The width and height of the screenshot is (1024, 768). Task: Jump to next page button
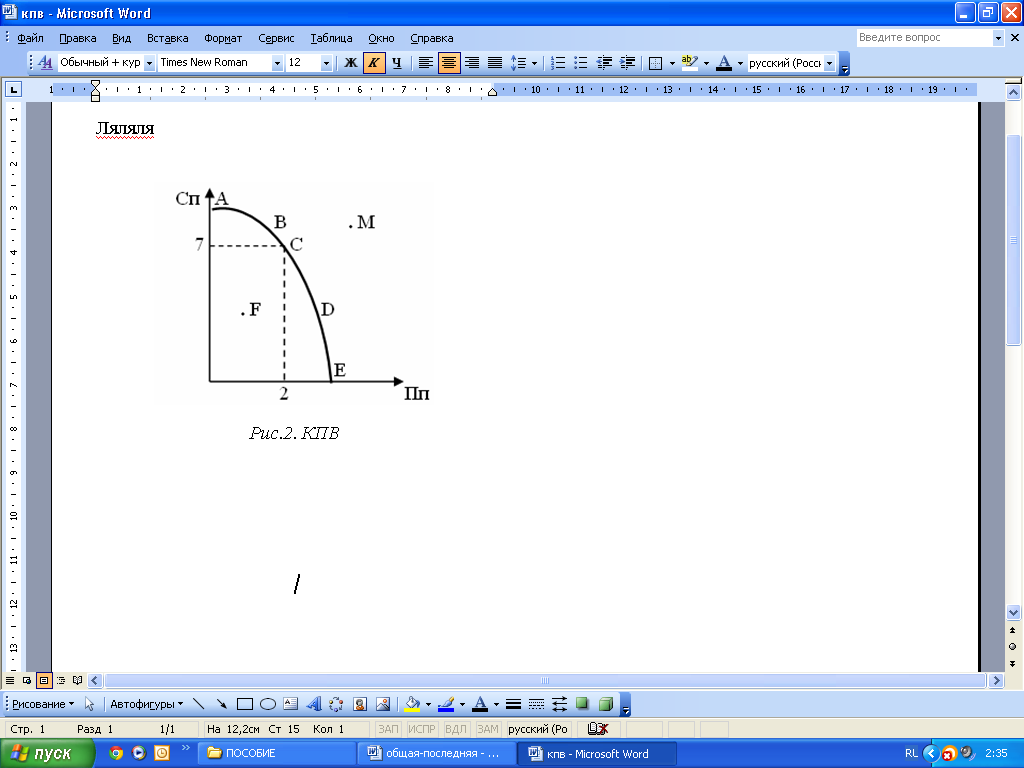(x=1013, y=664)
